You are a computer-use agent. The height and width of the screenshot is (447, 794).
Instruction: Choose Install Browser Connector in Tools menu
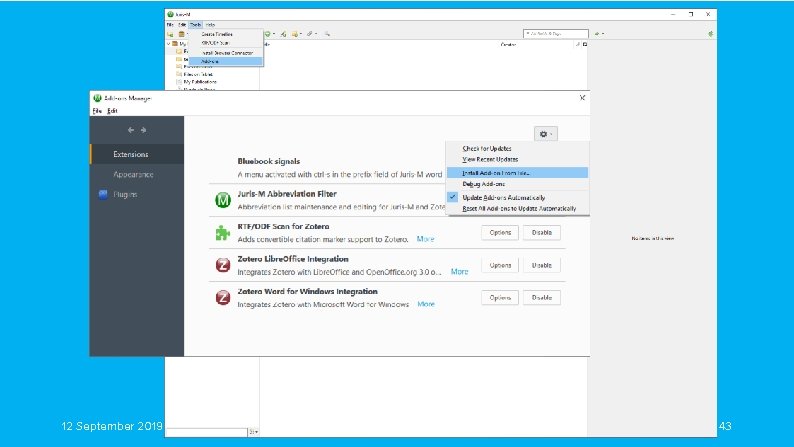tap(226, 53)
